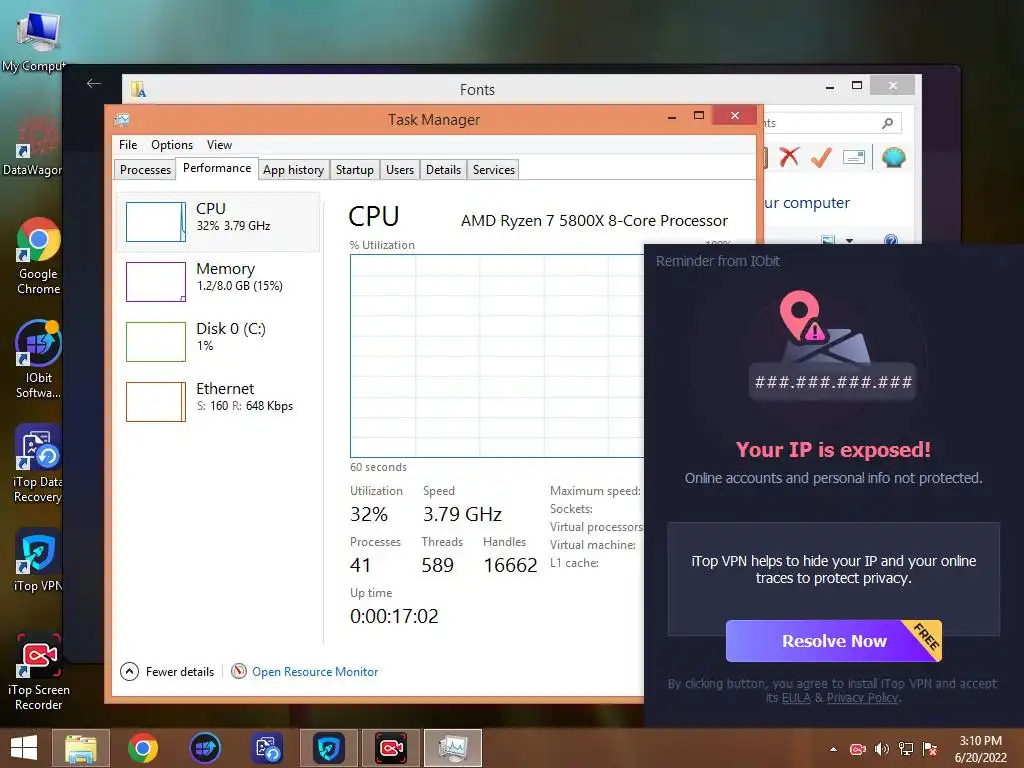Select the CPU performance entry
1024x768 pixels.
[218, 221]
